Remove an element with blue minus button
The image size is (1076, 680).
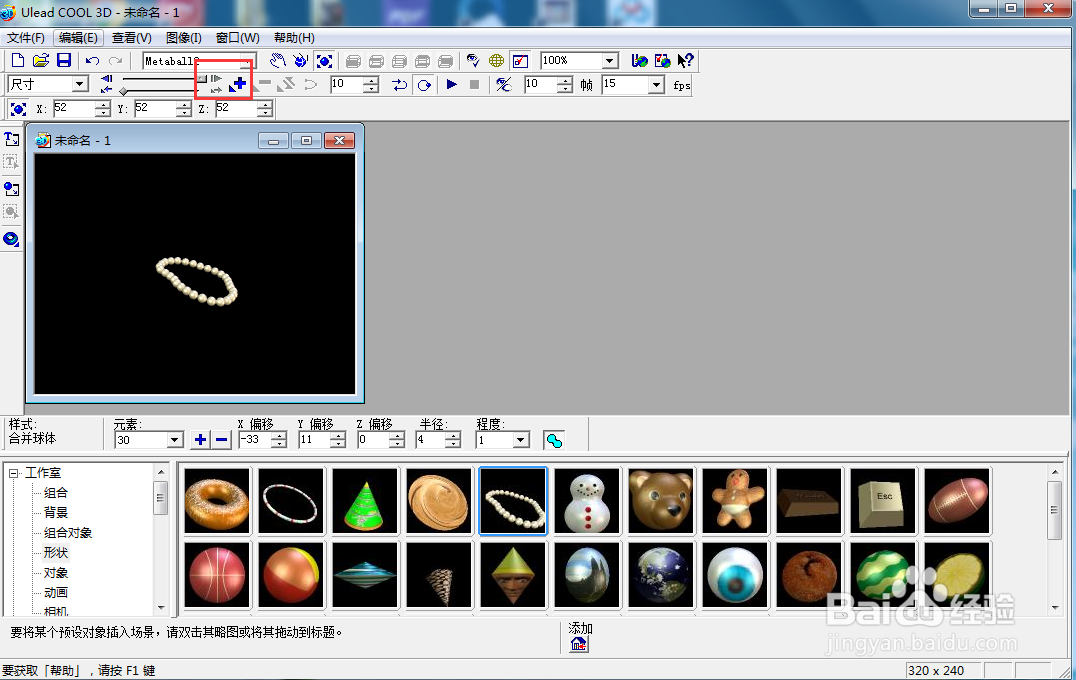click(221, 440)
